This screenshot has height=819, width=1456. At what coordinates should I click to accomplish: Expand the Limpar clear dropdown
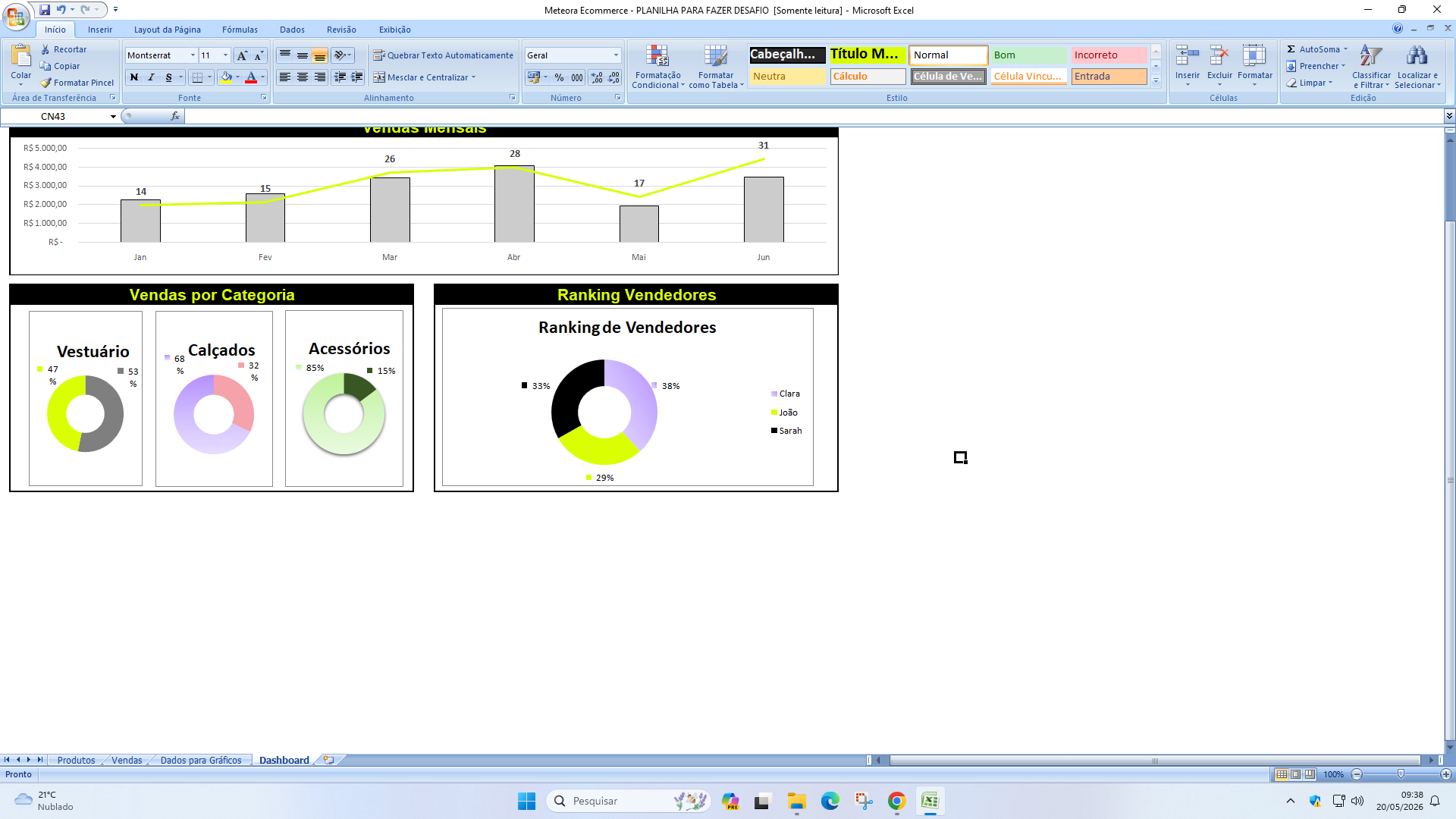(x=1330, y=83)
